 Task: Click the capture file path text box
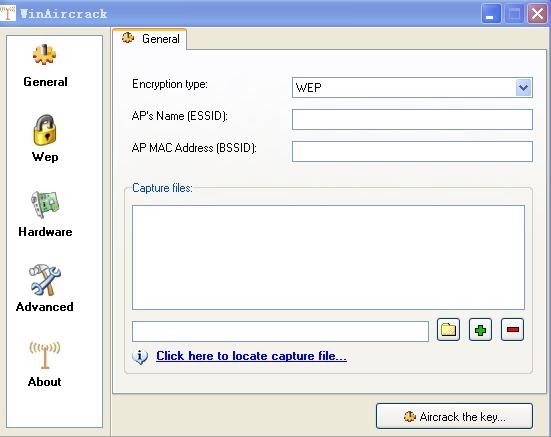pos(280,331)
